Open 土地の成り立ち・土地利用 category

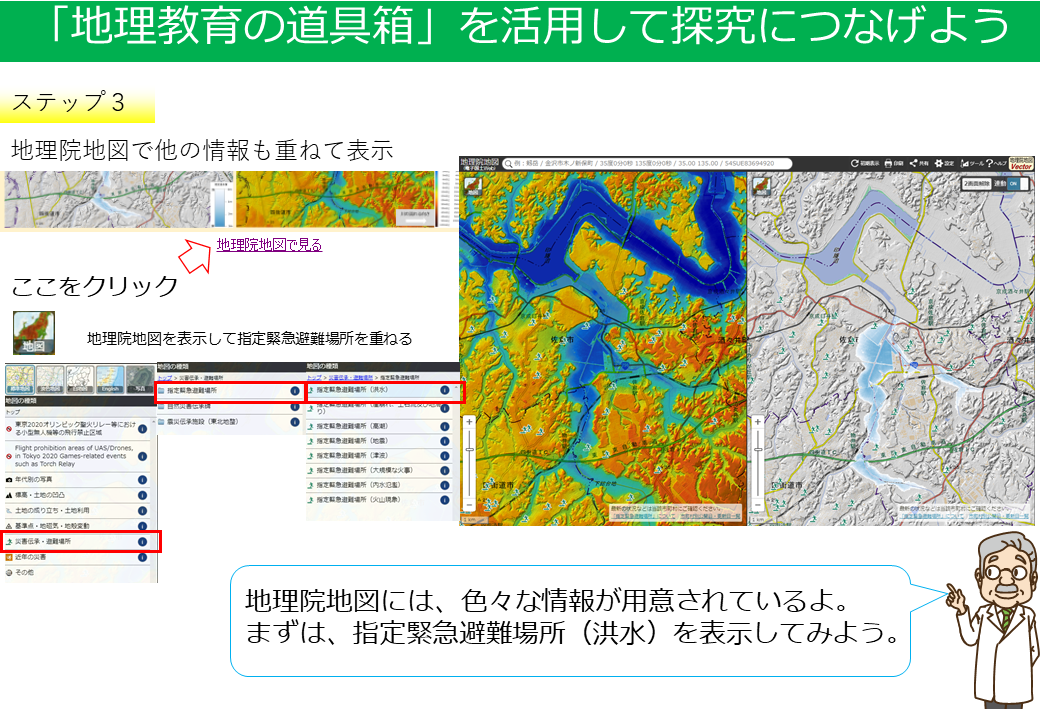[x=78, y=510]
